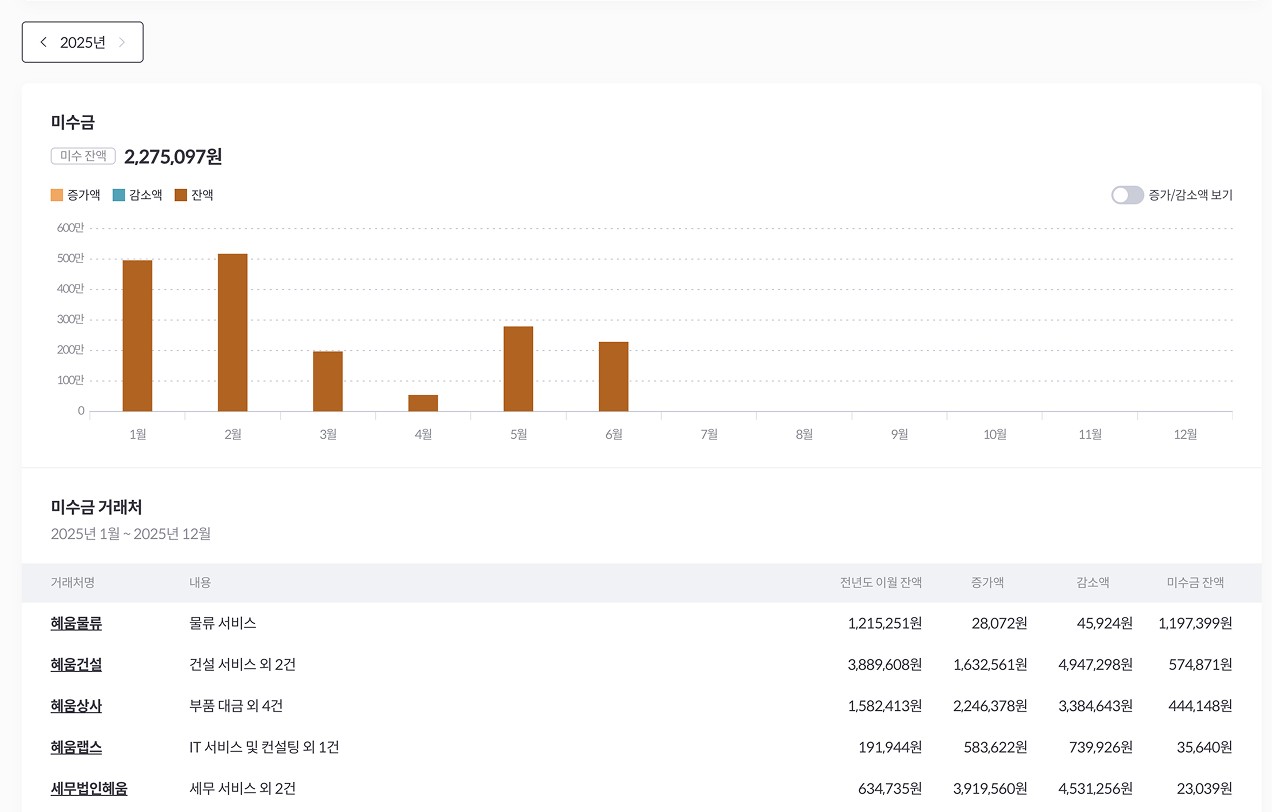Viewport: 1272px width, 812px height.
Task: Click the date range 2025년 1월 ~ 2025년 12월
Action: click(x=131, y=534)
